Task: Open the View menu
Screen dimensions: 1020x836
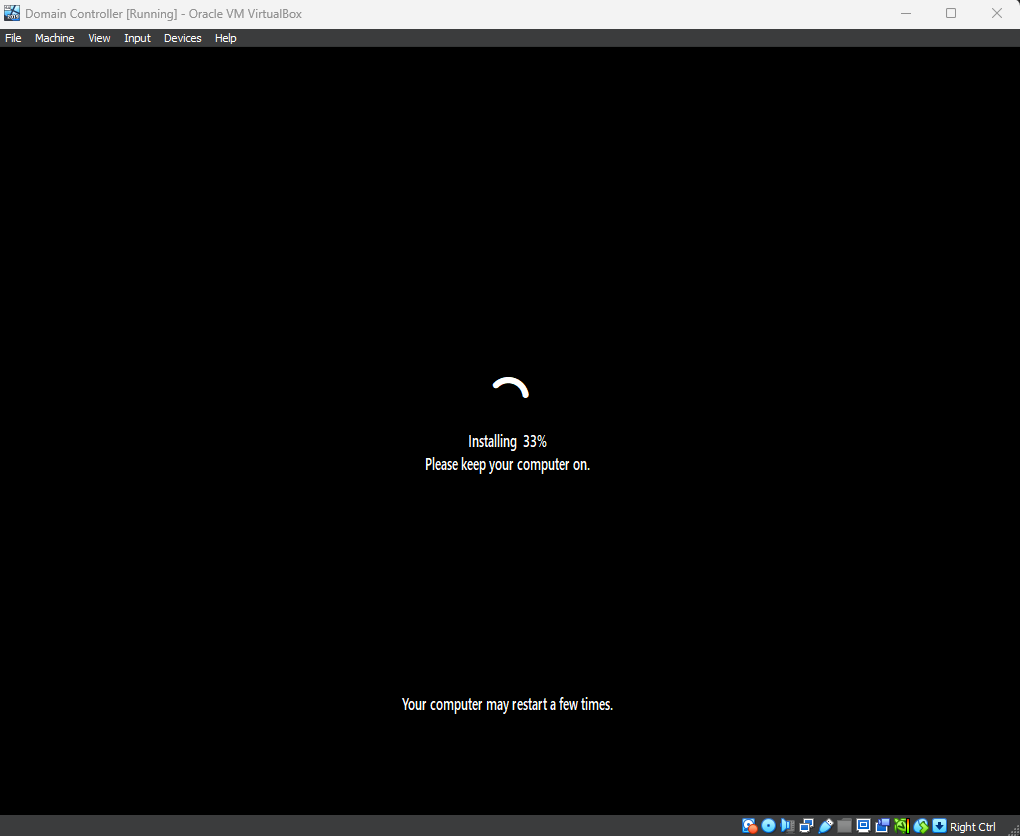Action: point(99,38)
